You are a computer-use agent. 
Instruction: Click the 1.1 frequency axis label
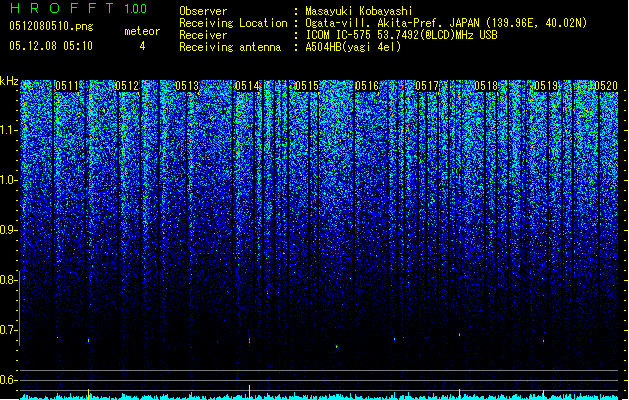9,130
